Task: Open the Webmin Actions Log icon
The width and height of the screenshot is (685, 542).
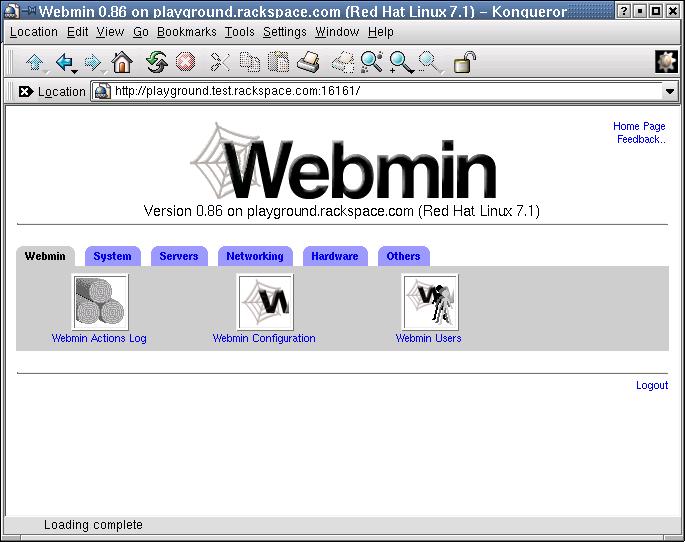Action: pos(100,302)
